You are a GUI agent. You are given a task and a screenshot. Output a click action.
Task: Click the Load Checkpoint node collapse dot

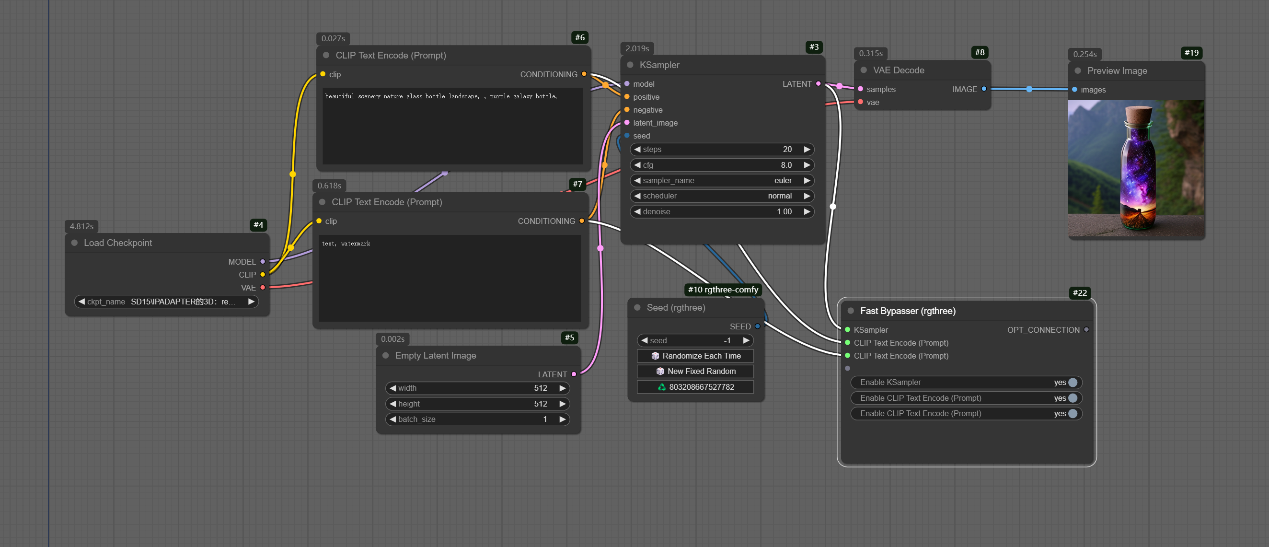75,243
